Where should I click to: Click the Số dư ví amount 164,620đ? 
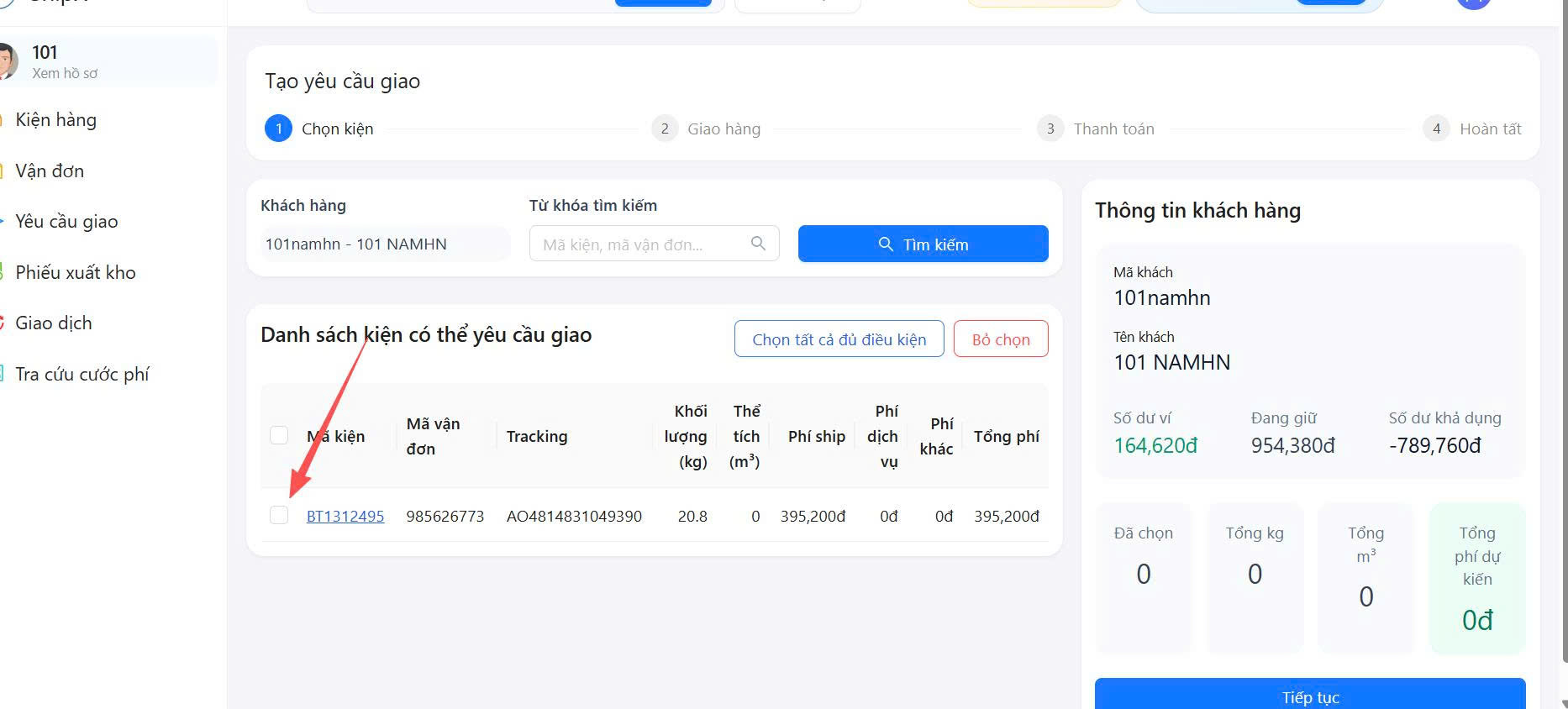click(1155, 445)
